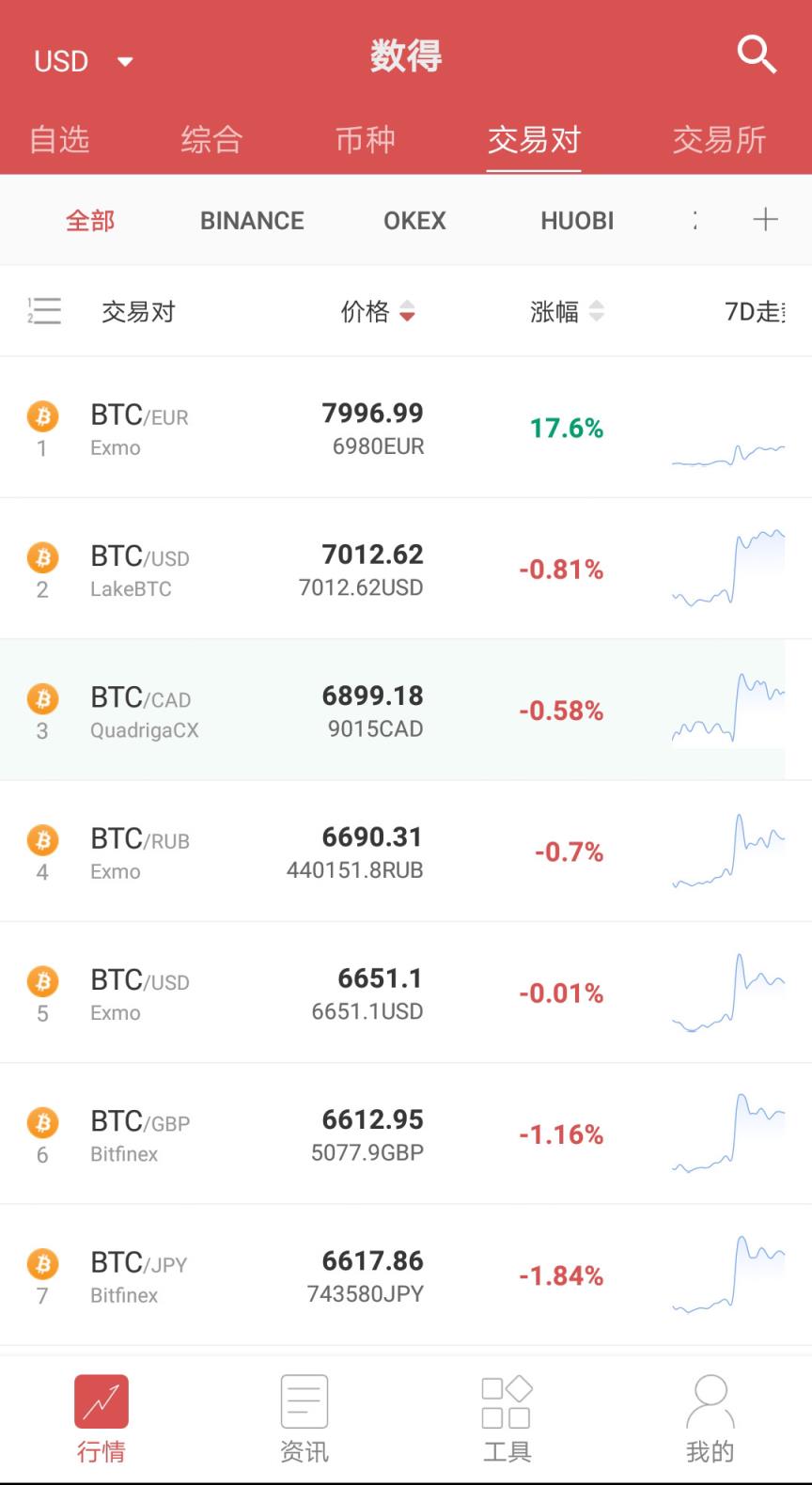Open 行情 market chart icon
This screenshot has height=1485, width=812.
(101, 1401)
